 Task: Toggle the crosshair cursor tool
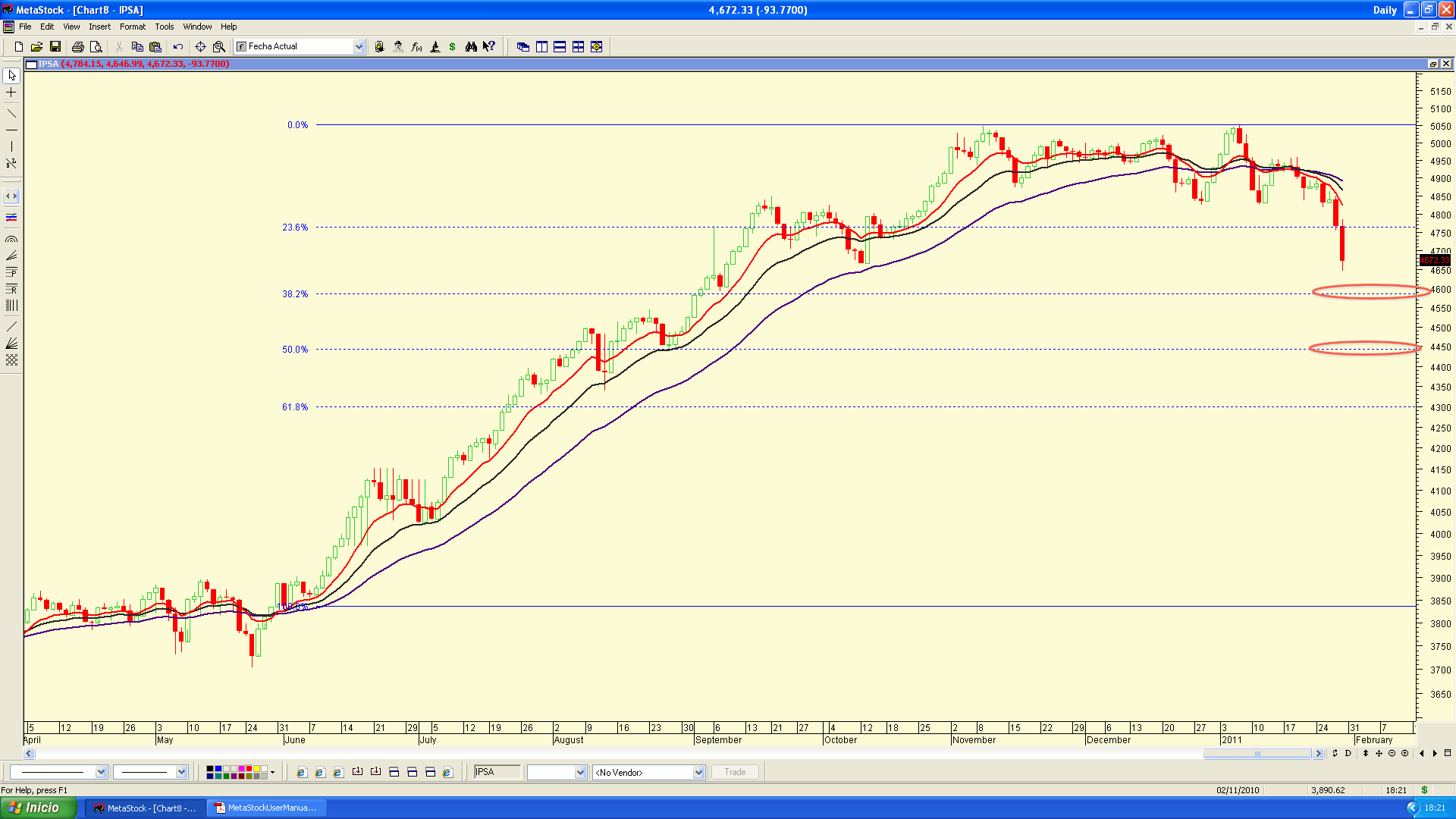tap(11, 93)
